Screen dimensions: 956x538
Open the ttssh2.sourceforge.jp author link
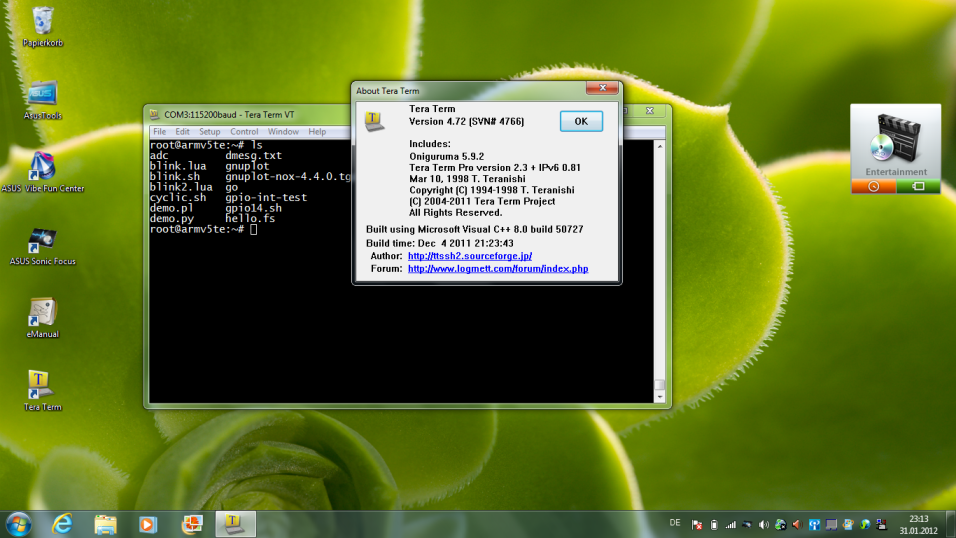469,256
